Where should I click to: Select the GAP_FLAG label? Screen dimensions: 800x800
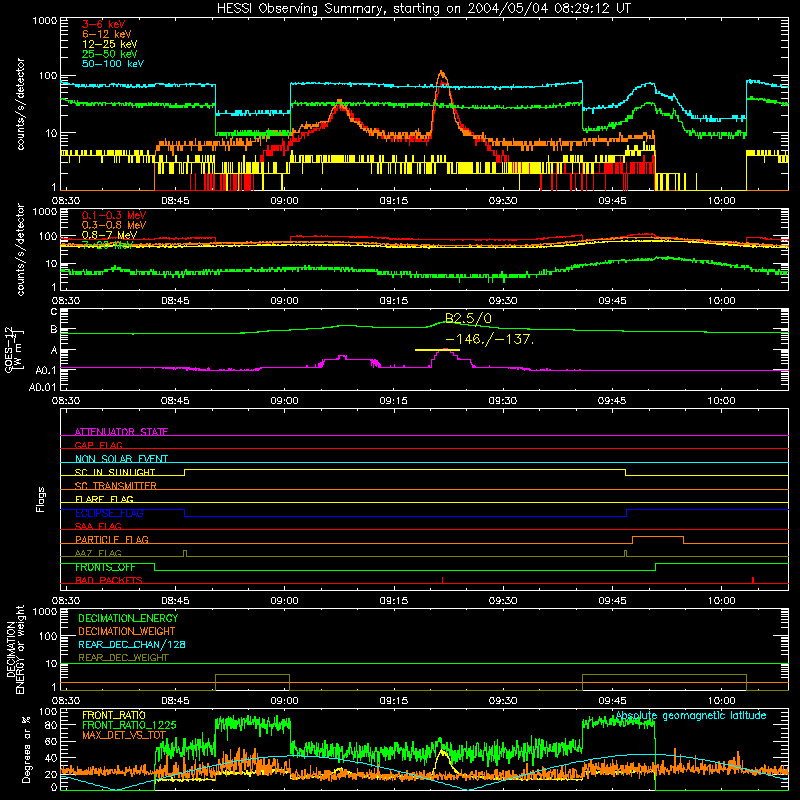(98, 445)
